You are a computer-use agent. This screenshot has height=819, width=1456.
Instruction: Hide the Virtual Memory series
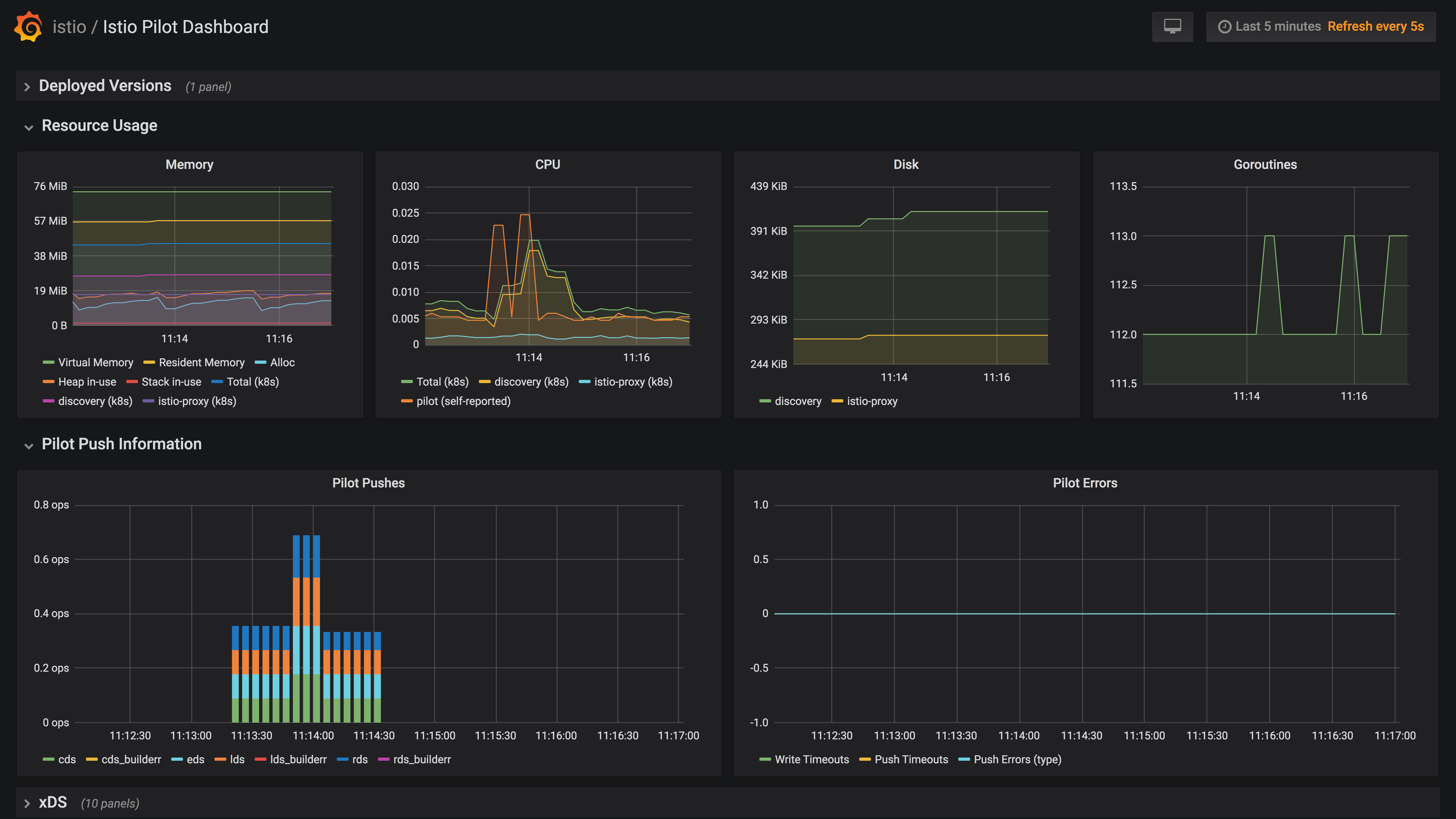(x=95, y=362)
